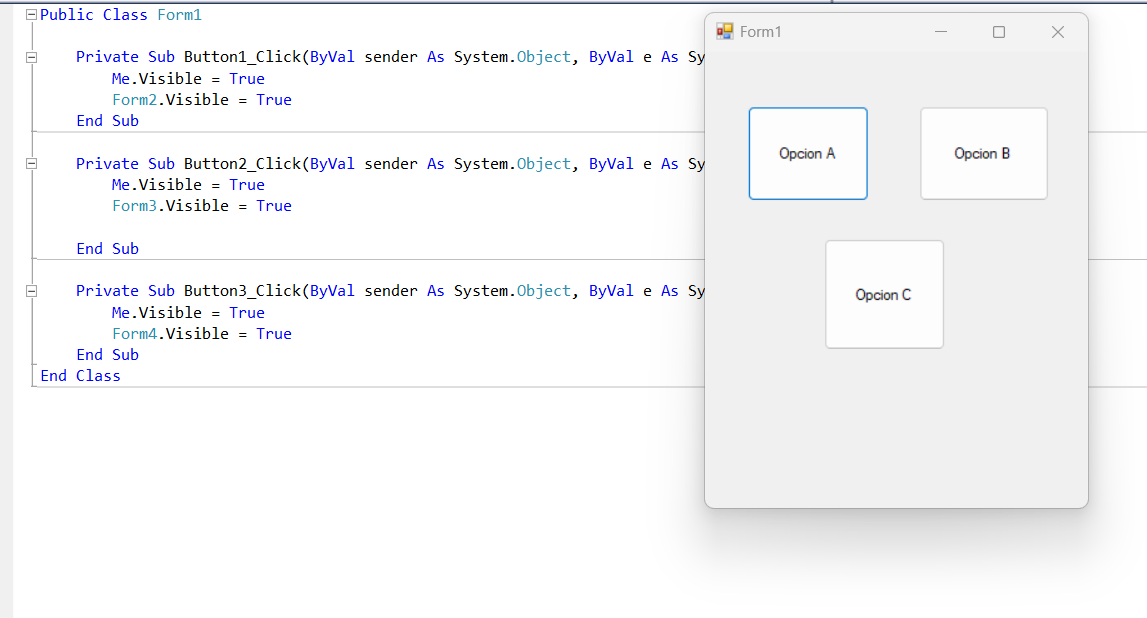Click End Sub of Button1_Click
The width and height of the screenshot is (1147, 618).
coord(108,121)
